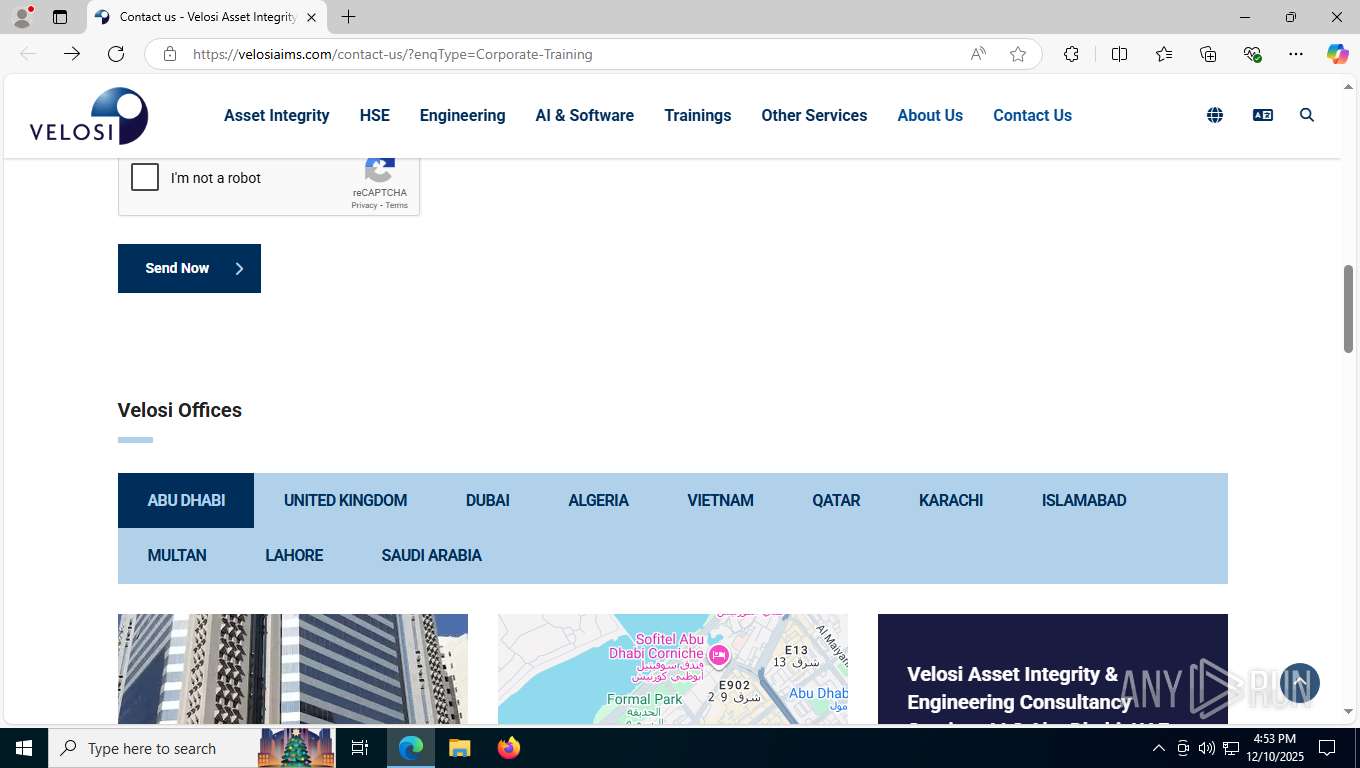The width and height of the screenshot is (1360, 768).
Task: Click the reCAPTCHA Privacy link
Action: pyautogui.click(x=364, y=205)
